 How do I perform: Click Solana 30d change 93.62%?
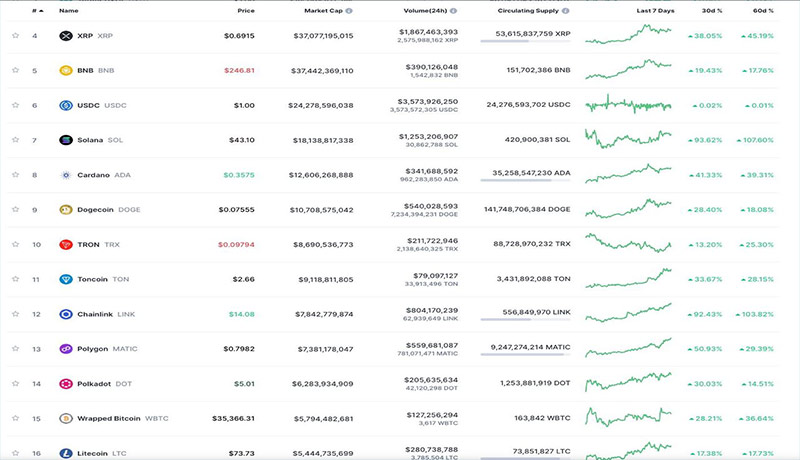[705, 140]
